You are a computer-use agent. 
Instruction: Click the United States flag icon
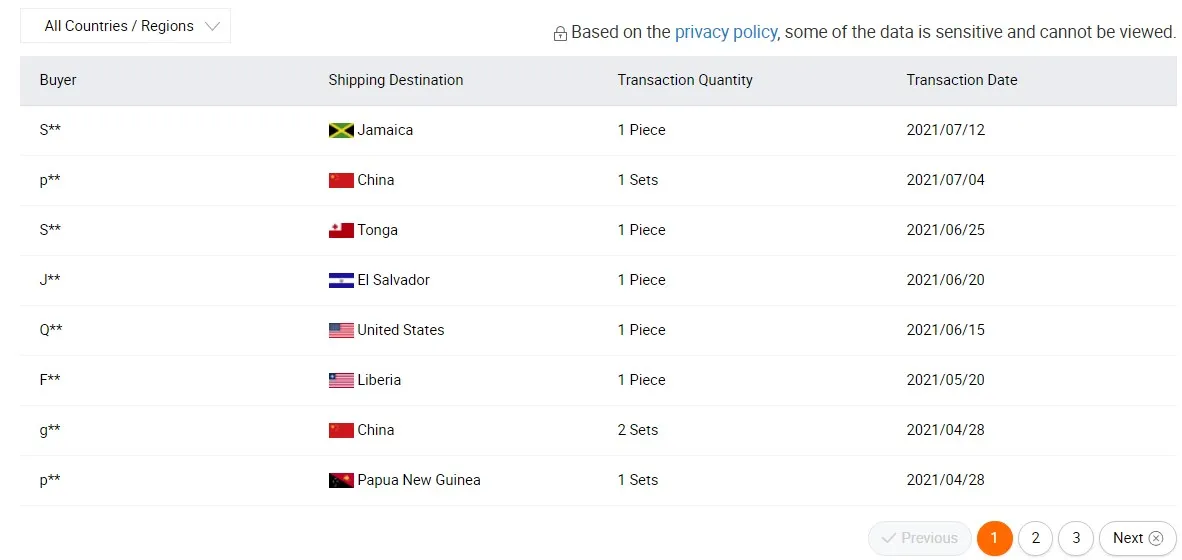(x=341, y=331)
